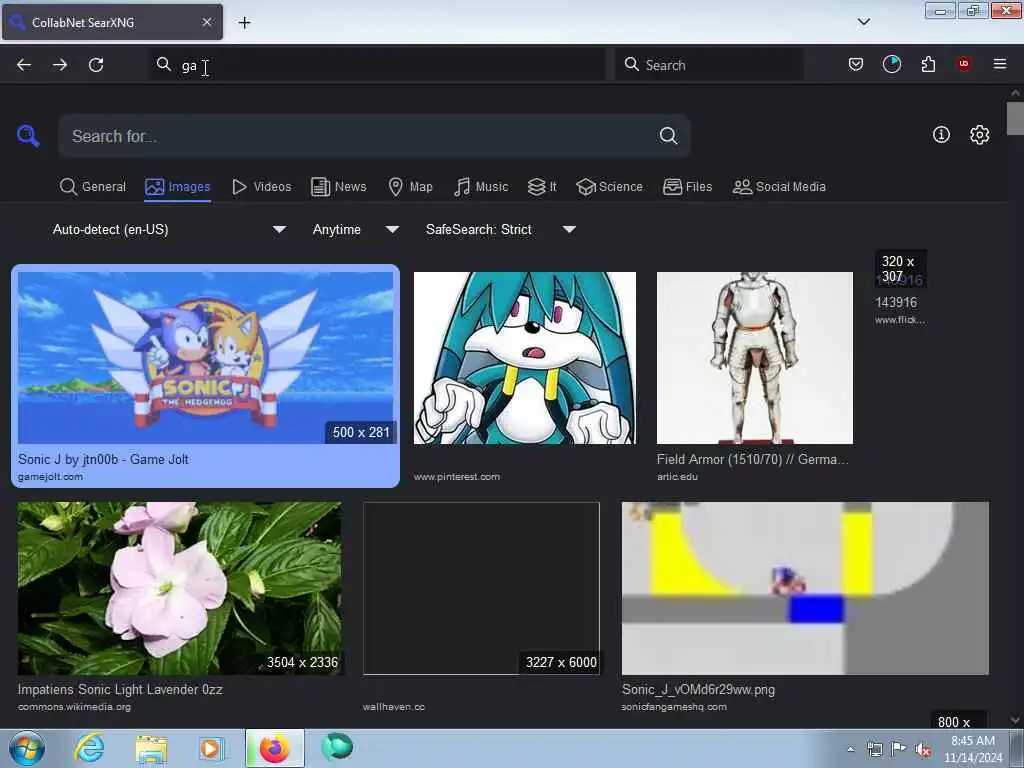Click the scrollbar down arrow
This screenshot has width=1024, height=768.
point(1015,720)
